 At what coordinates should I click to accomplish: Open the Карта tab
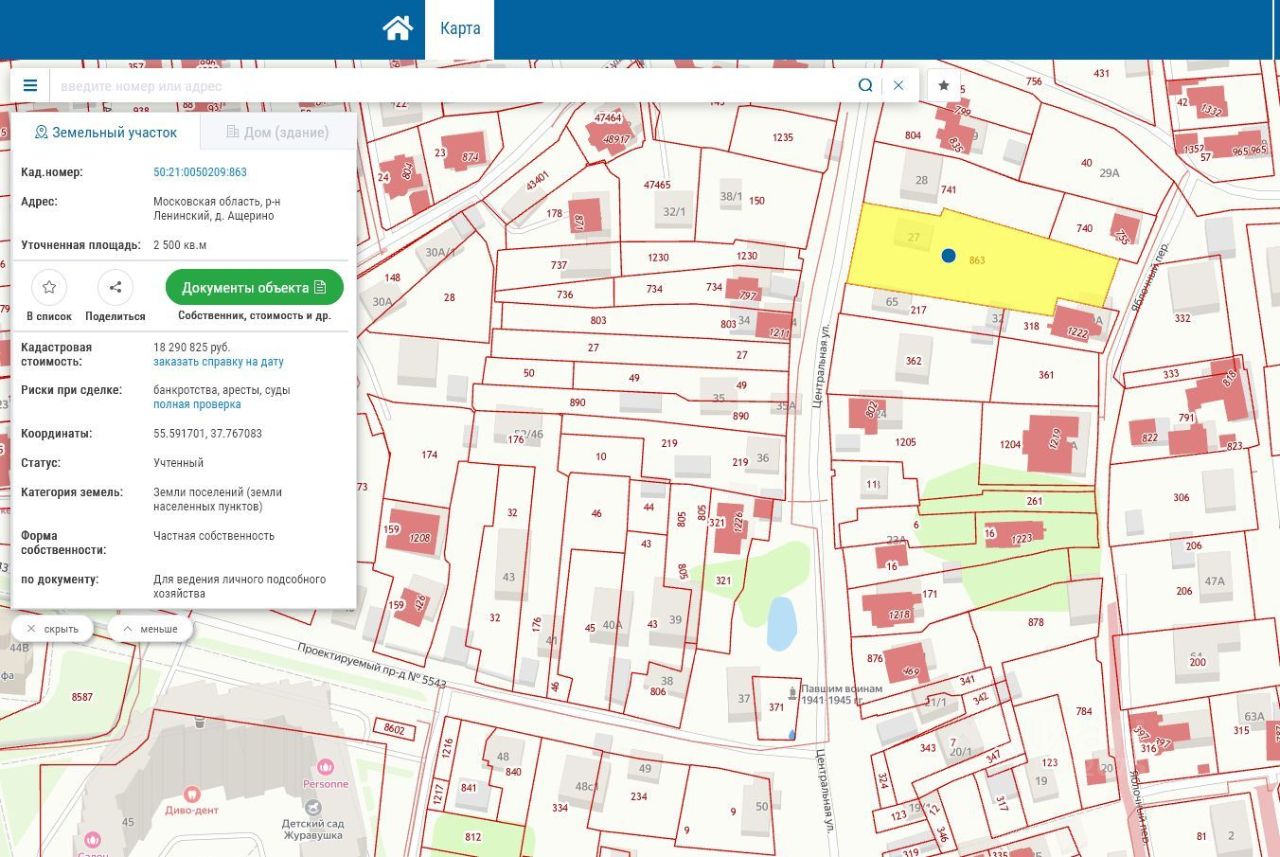point(460,28)
